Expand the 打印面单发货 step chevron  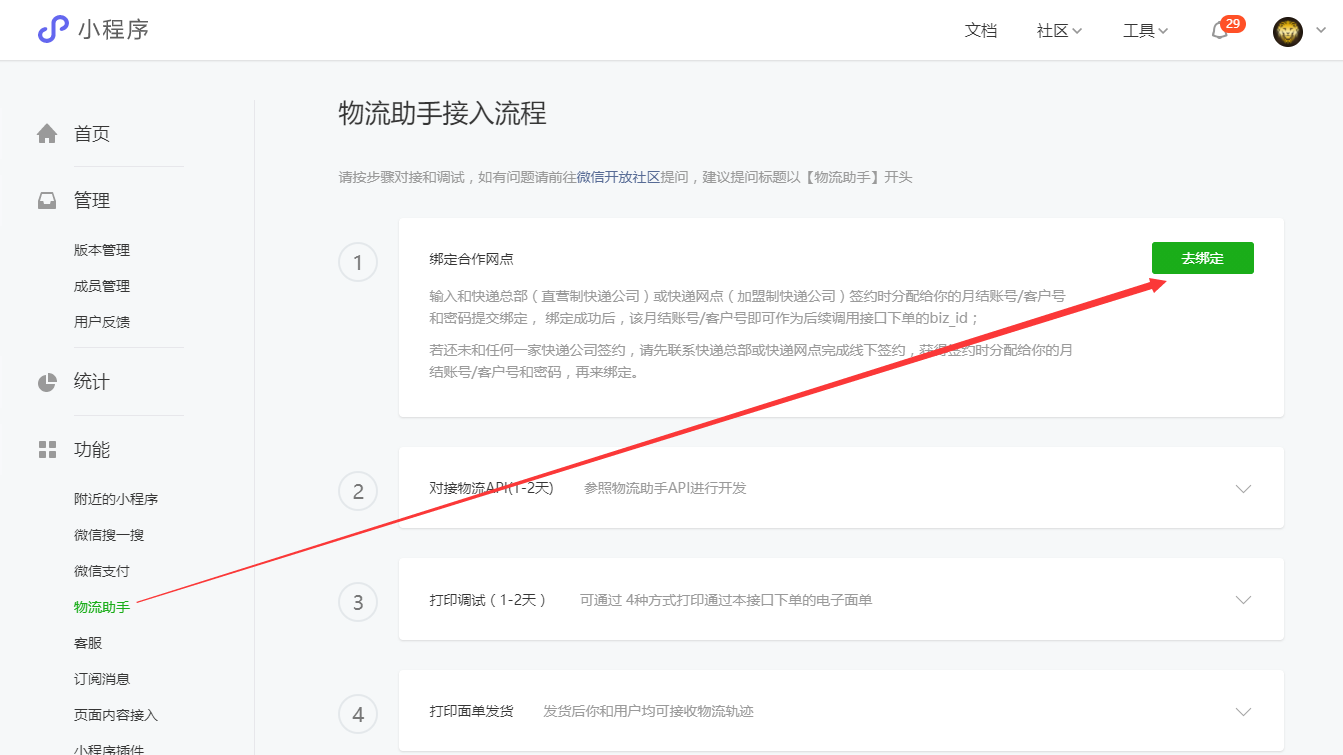1243,712
